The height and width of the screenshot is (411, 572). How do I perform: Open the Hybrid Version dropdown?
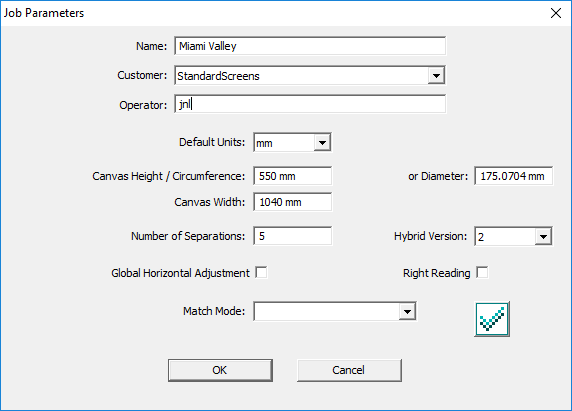point(543,237)
